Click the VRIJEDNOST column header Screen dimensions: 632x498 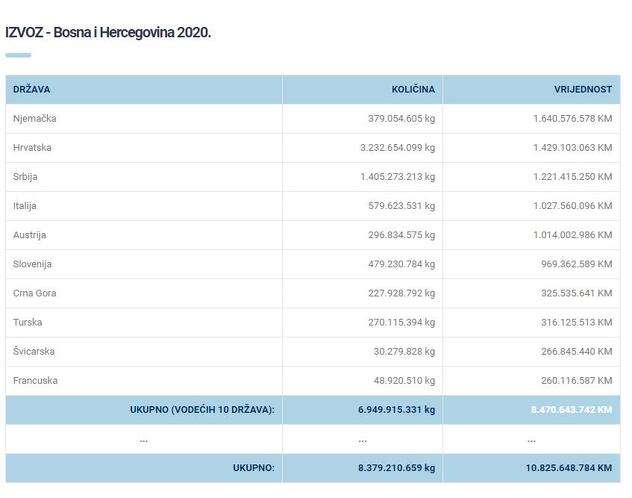(x=582, y=90)
